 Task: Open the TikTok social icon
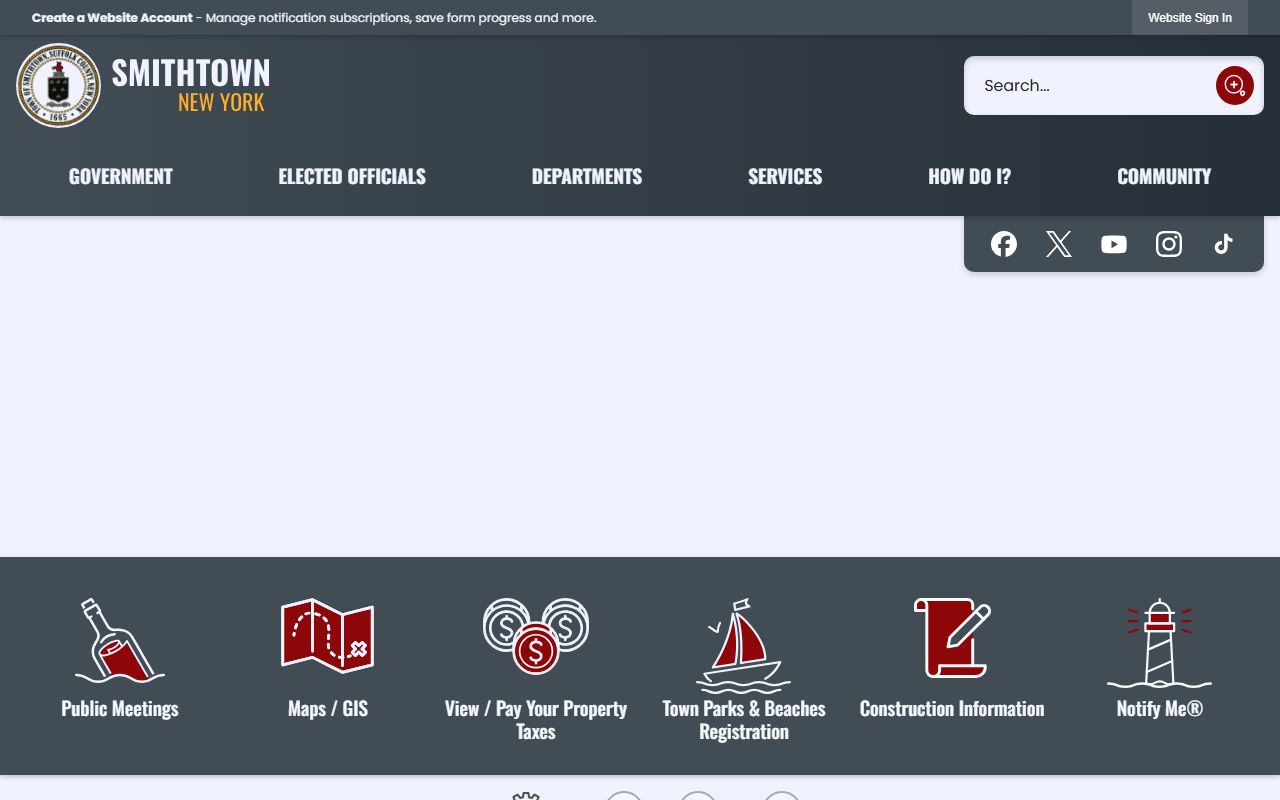click(x=1224, y=244)
